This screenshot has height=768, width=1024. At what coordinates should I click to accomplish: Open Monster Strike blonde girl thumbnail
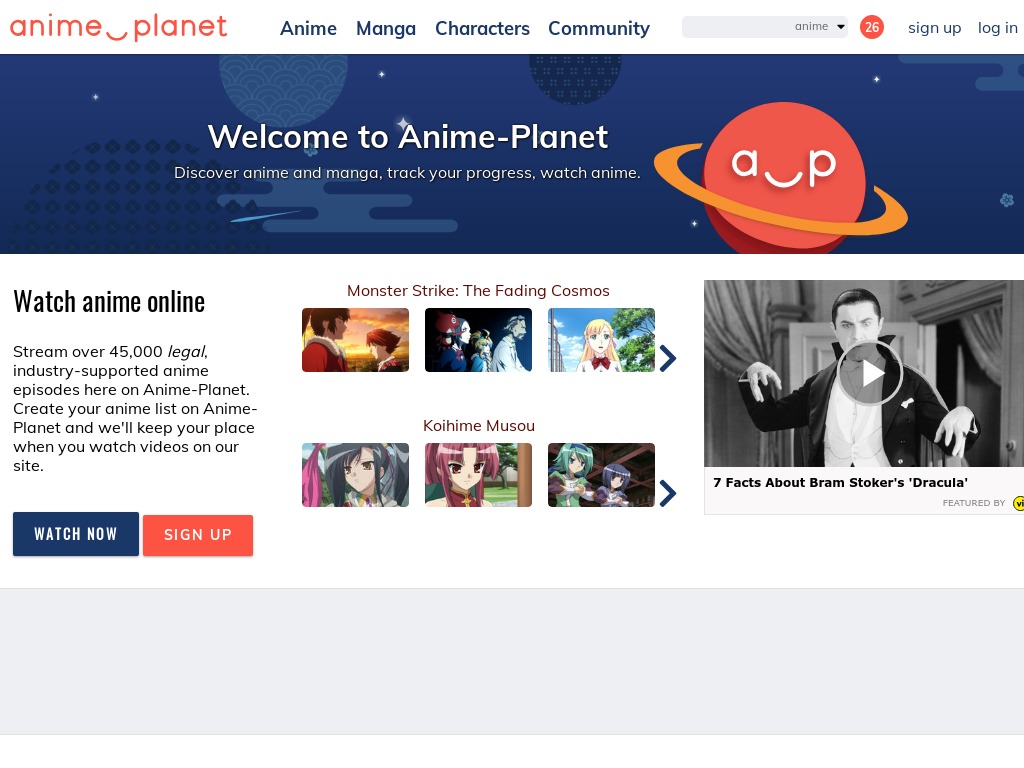[601, 340]
